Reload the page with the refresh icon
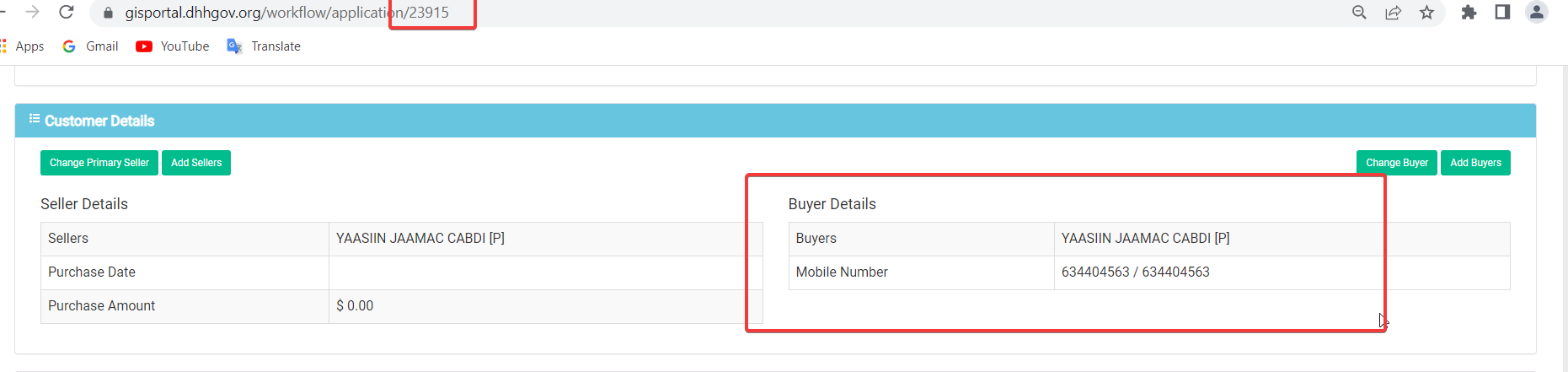 coord(67,12)
